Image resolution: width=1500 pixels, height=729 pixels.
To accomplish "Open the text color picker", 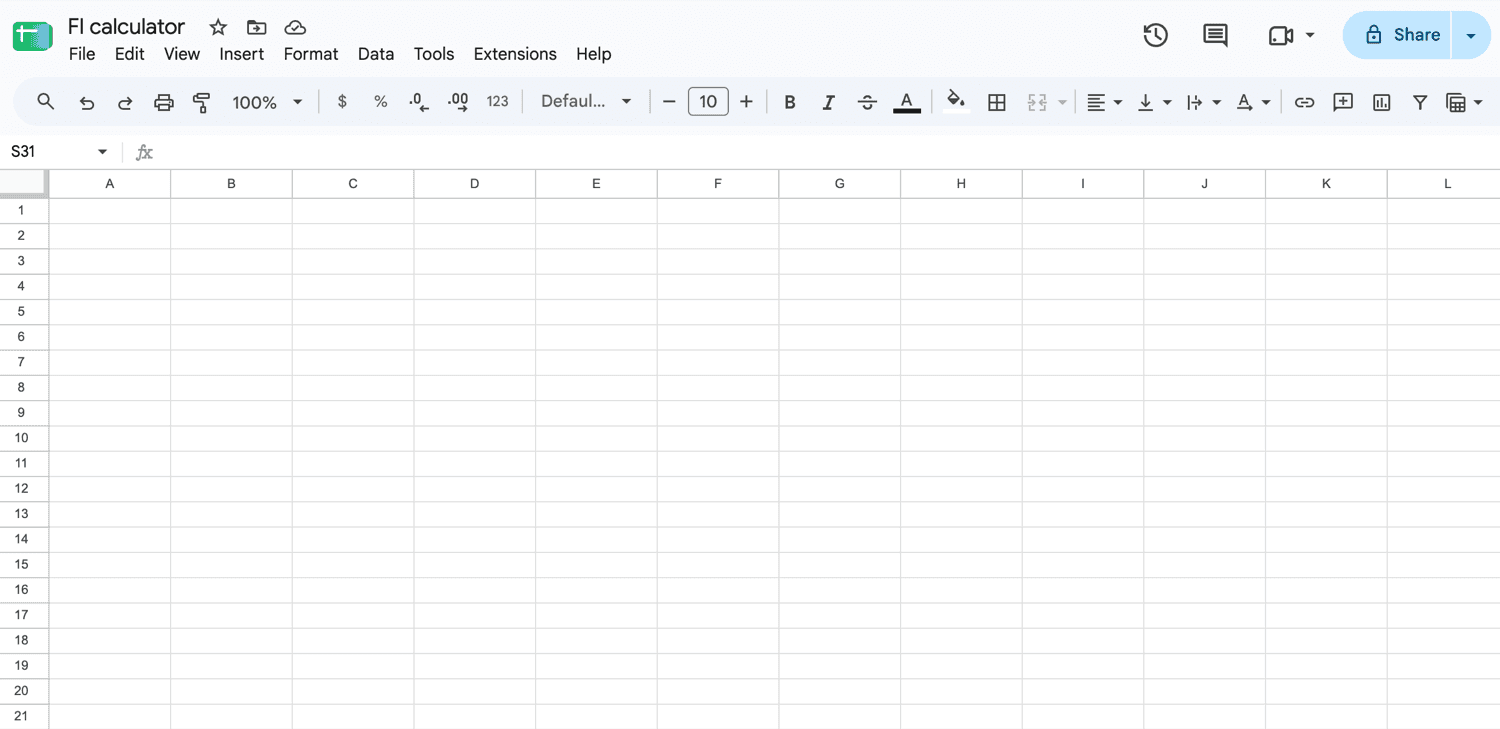I will (907, 102).
